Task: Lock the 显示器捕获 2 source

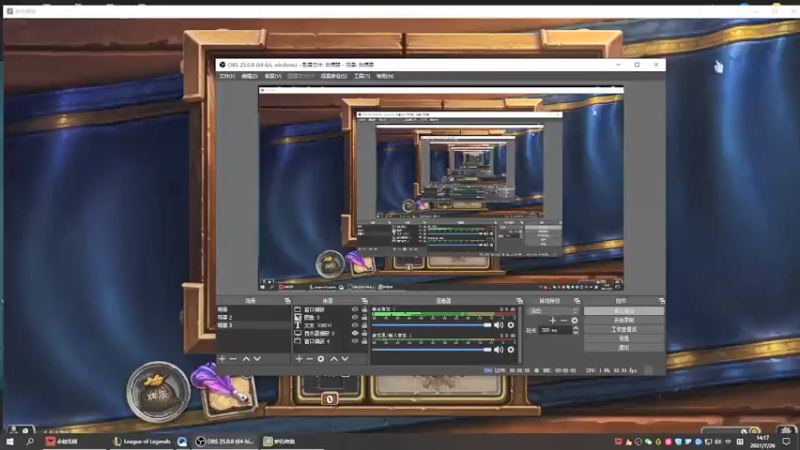Action: pos(364,333)
